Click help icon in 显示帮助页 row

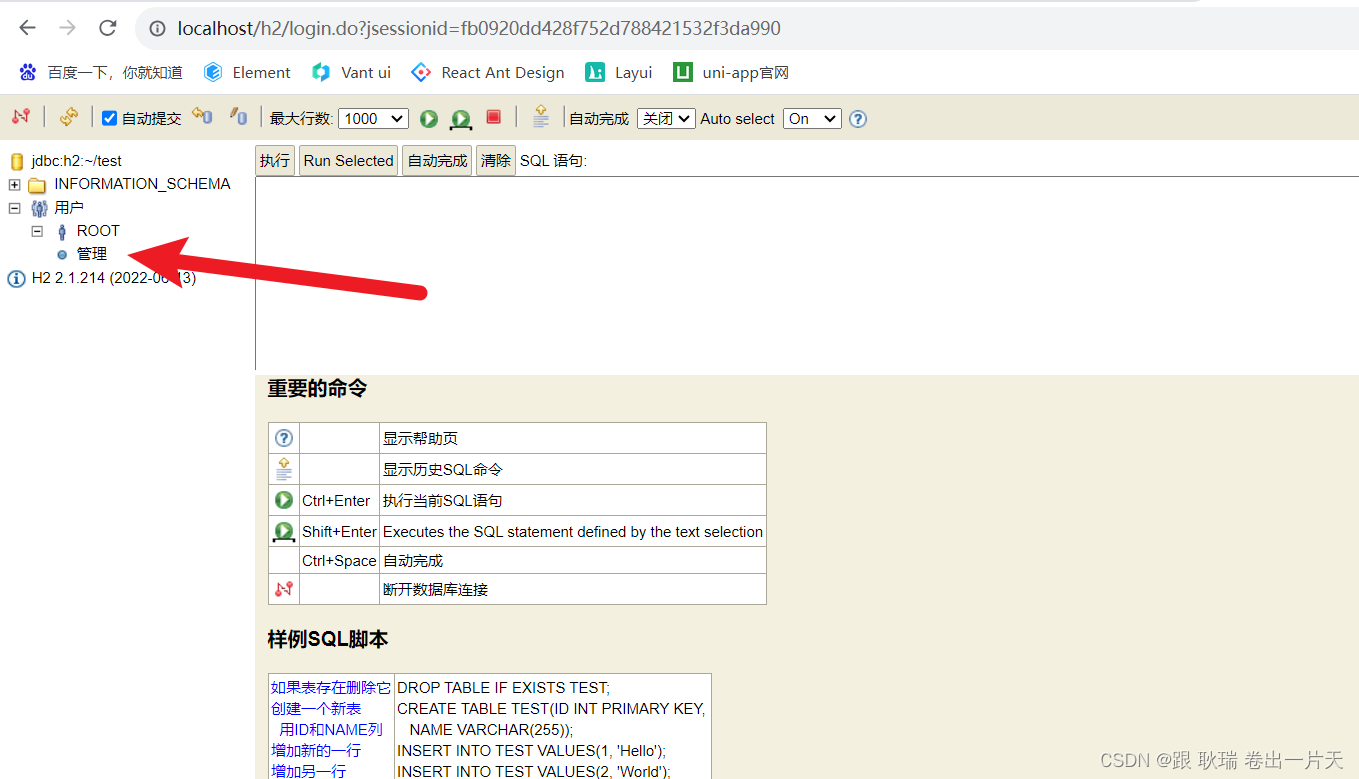click(284, 438)
